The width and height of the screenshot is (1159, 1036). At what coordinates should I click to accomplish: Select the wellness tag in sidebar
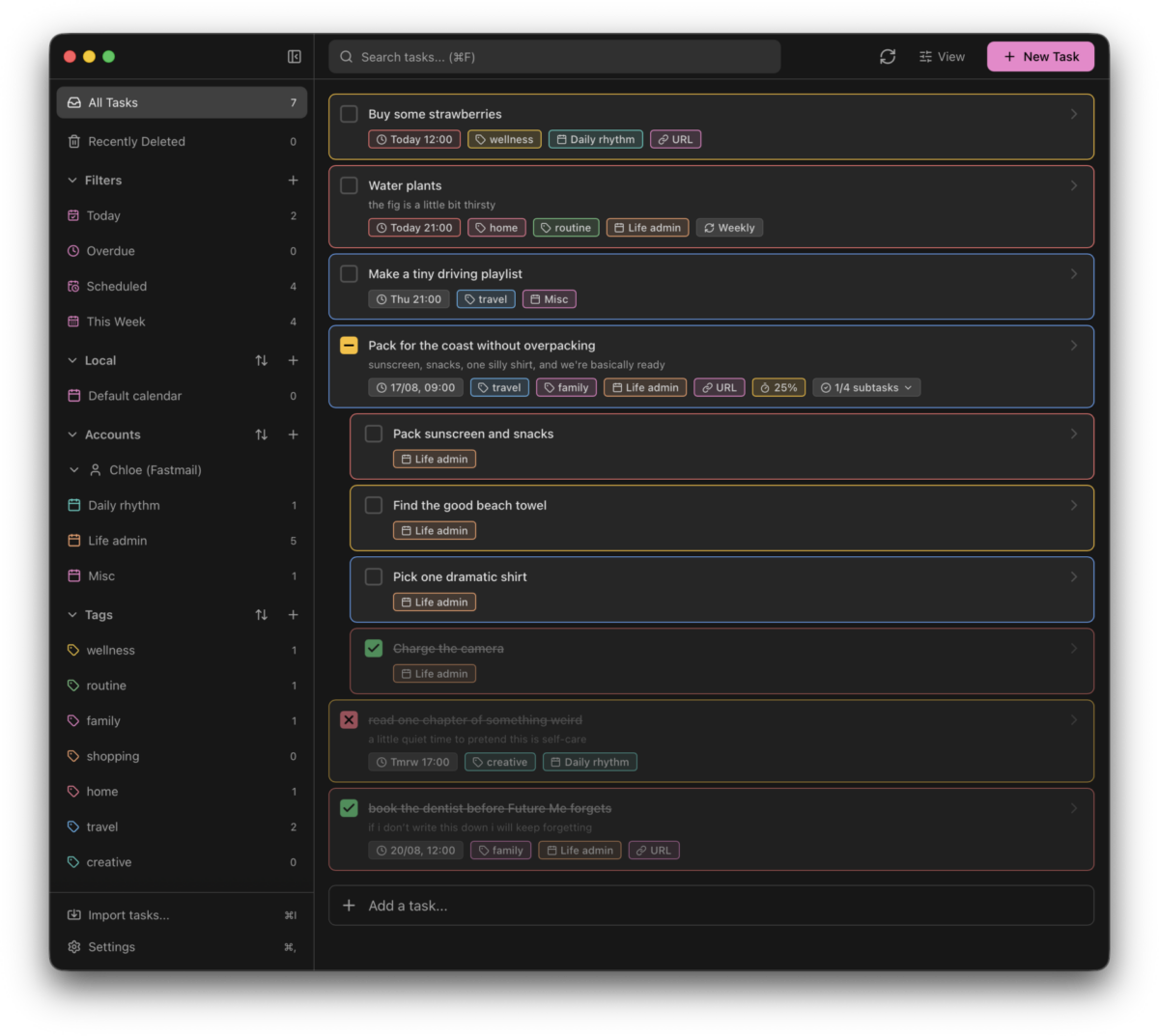pyautogui.click(x=182, y=651)
